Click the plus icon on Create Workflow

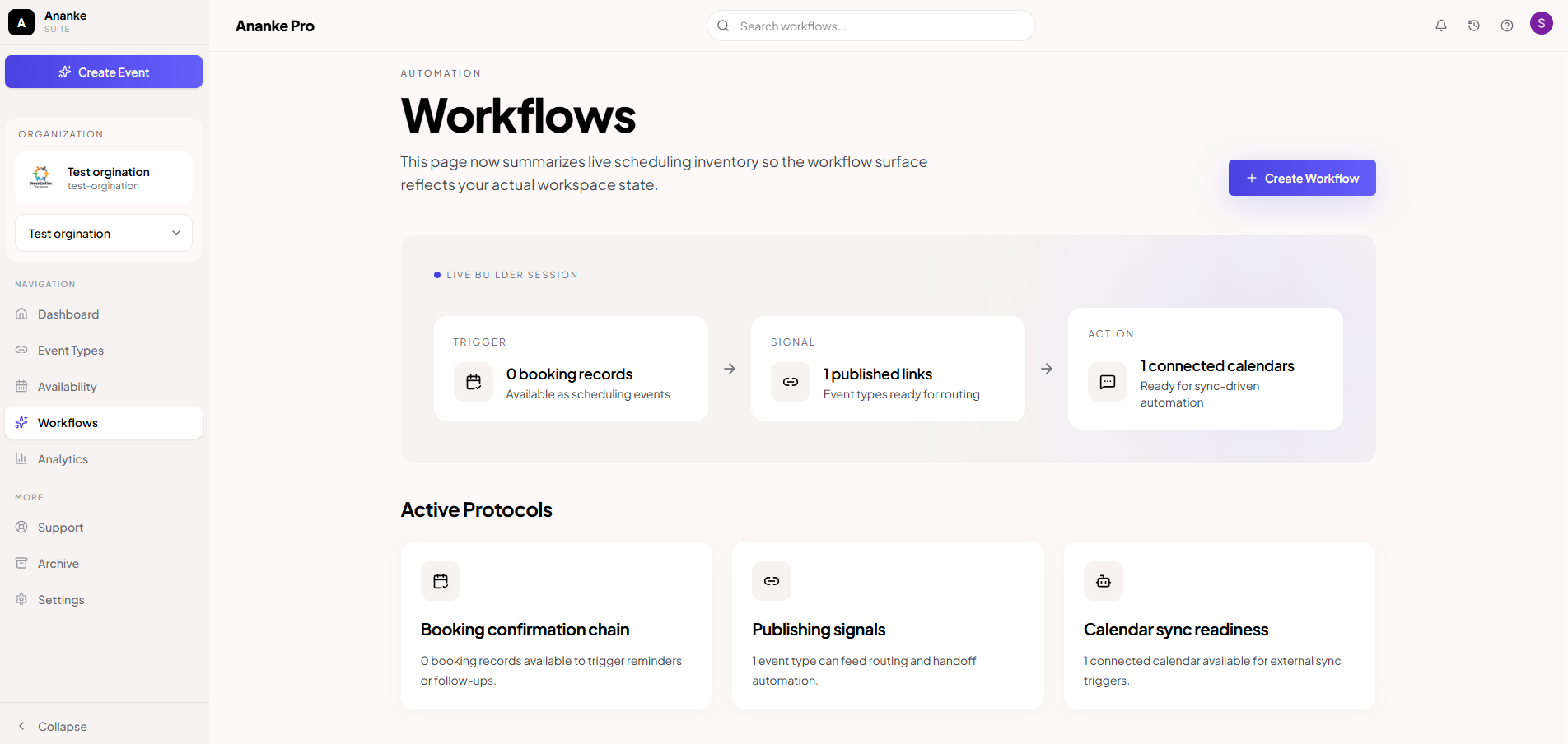coord(1252,178)
